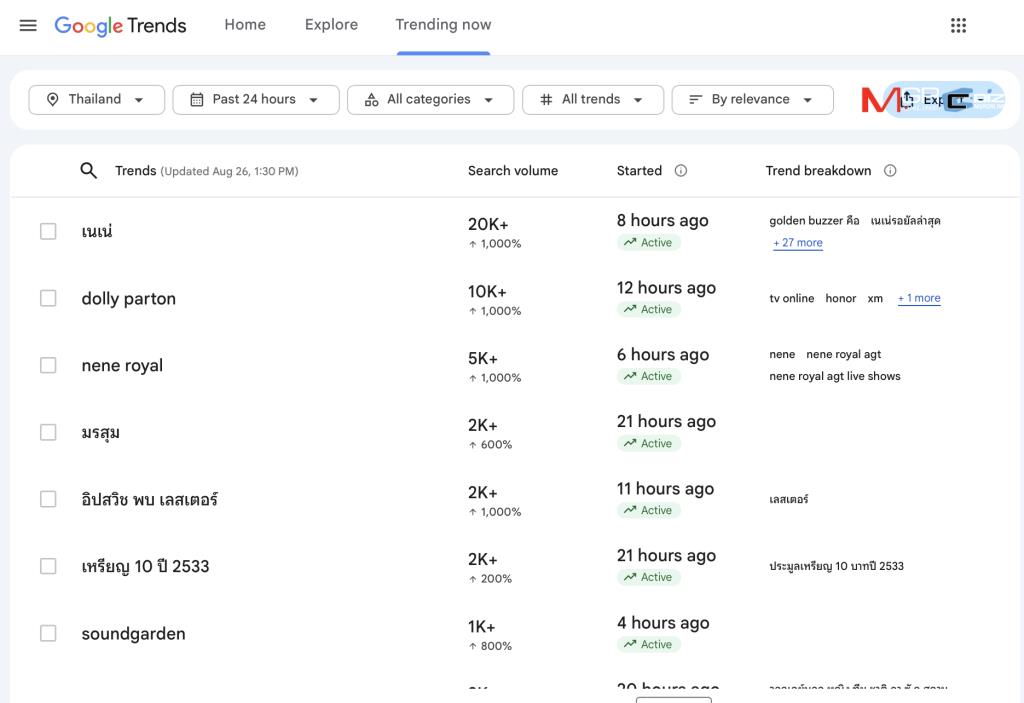The width and height of the screenshot is (1024, 703).
Task: Open the Thailand location dropdown
Action: 97,100
